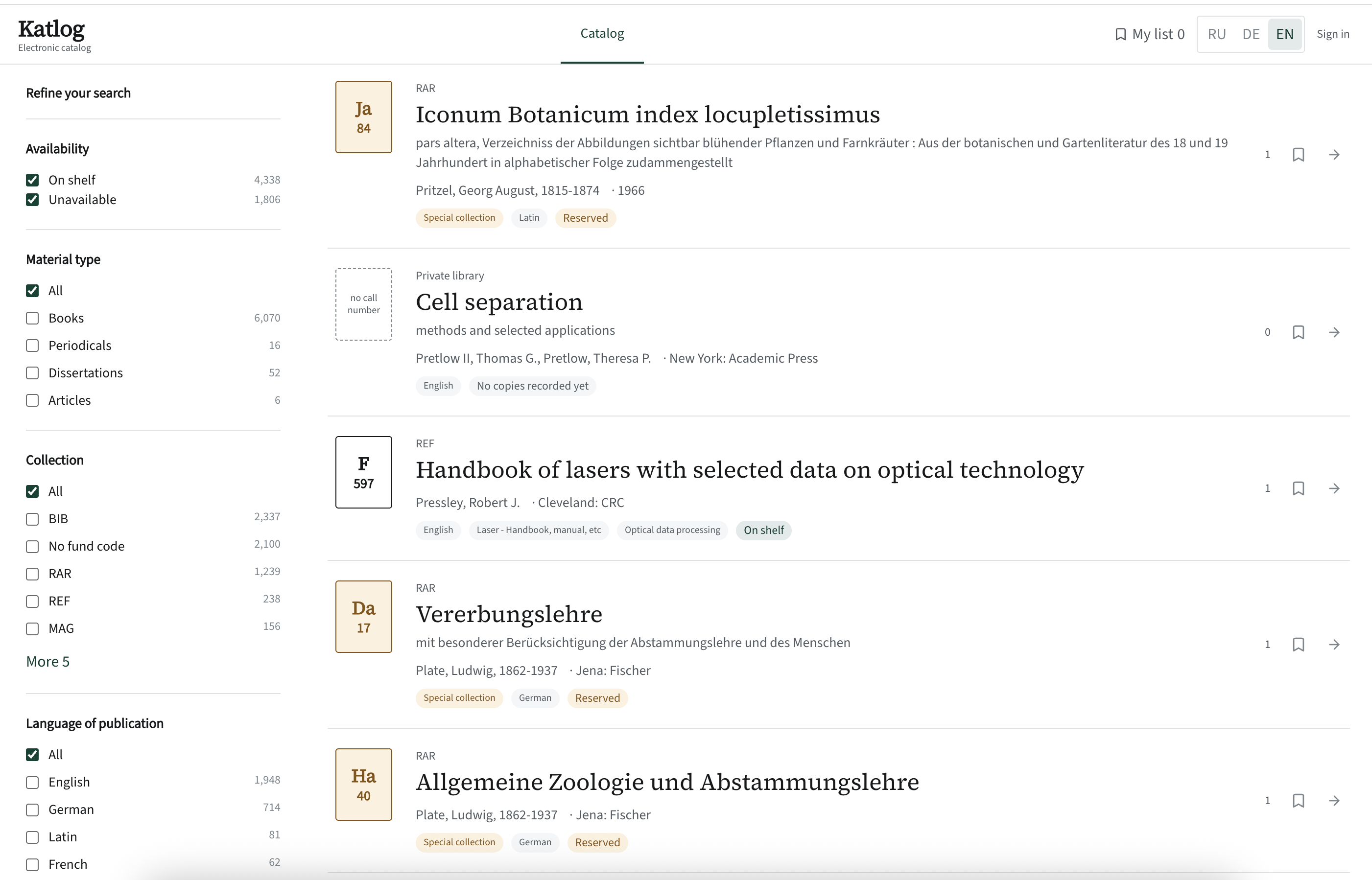The width and height of the screenshot is (1372, 880).
Task: Click the no call number placeholder tile
Action: coord(364,304)
